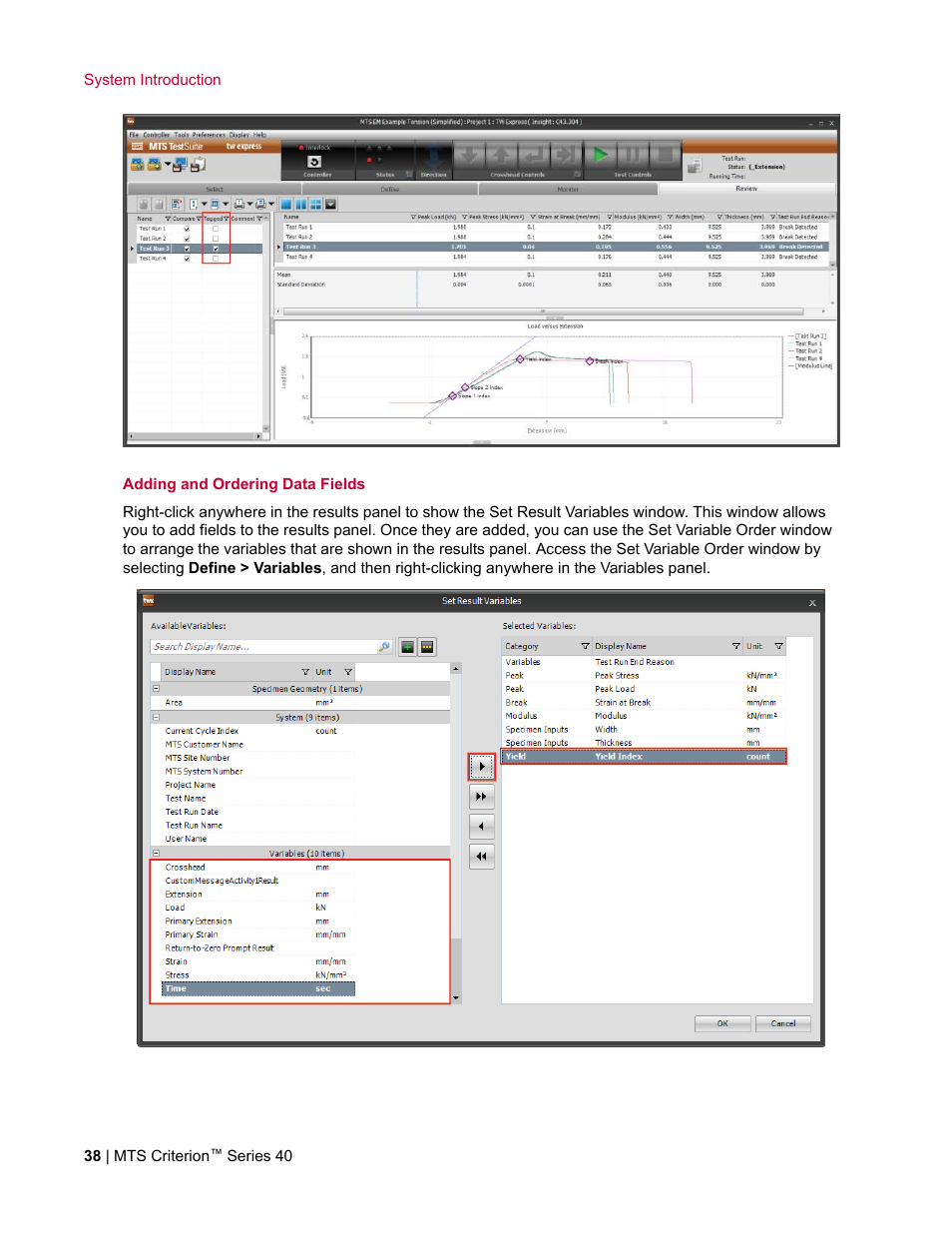Open the Preferences menu
The height and width of the screenshot is (1233, 952).
[x=209, y=135]
